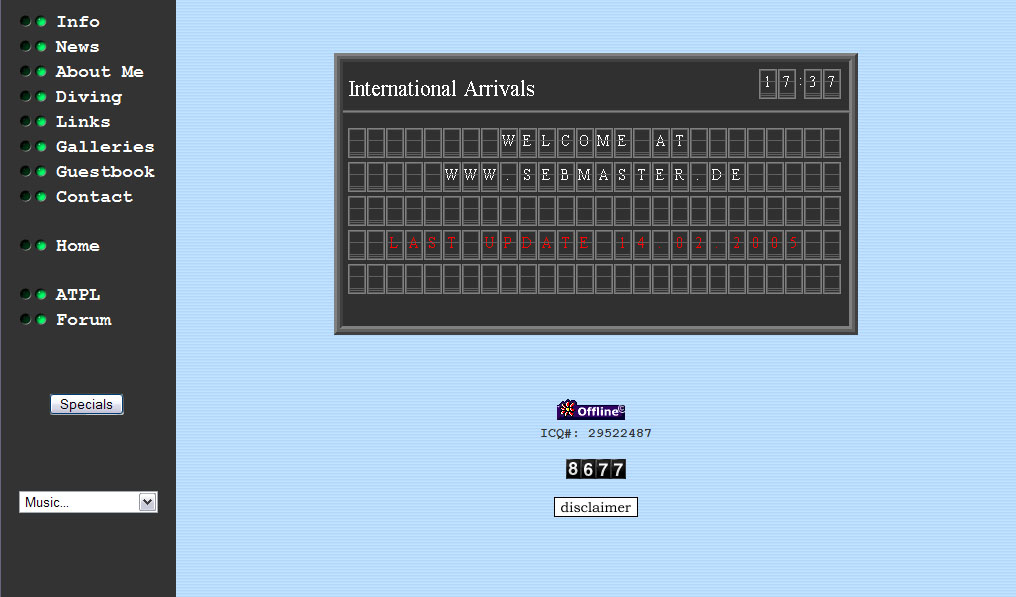Click the green bullet icon beside Guestbook
Screen dimensions: 1016x597
tap(42, 172)
